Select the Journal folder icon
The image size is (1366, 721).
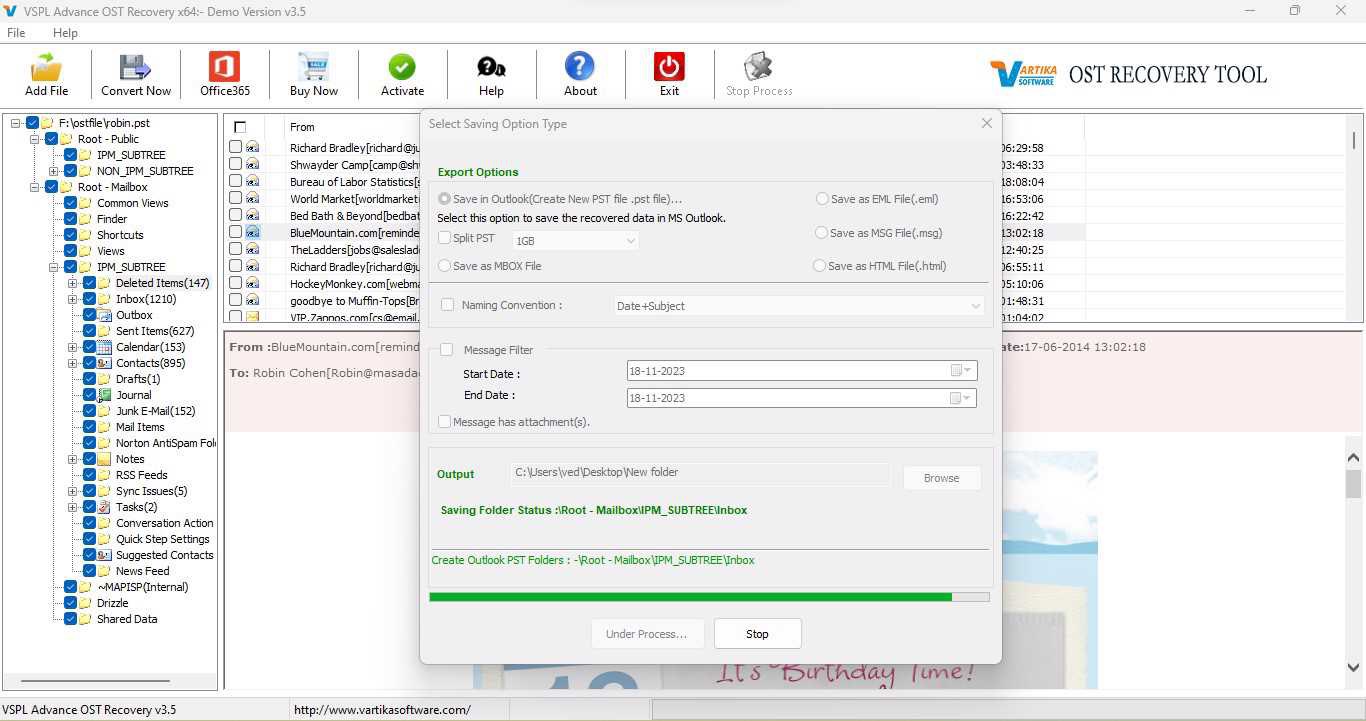click(104, 395)
